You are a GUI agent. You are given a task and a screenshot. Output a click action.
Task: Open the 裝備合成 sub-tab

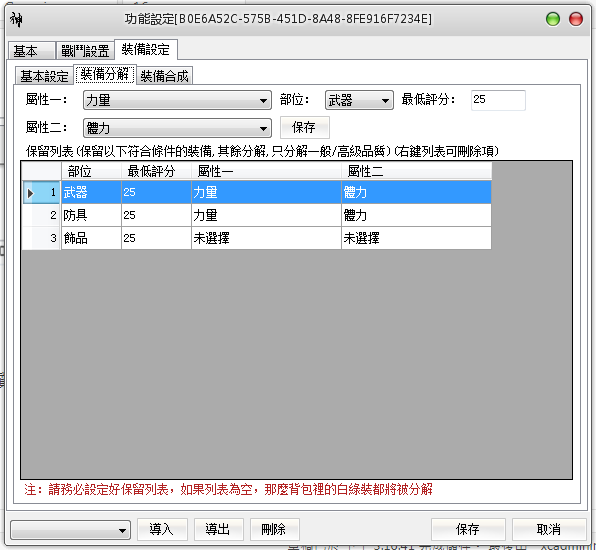165,76
